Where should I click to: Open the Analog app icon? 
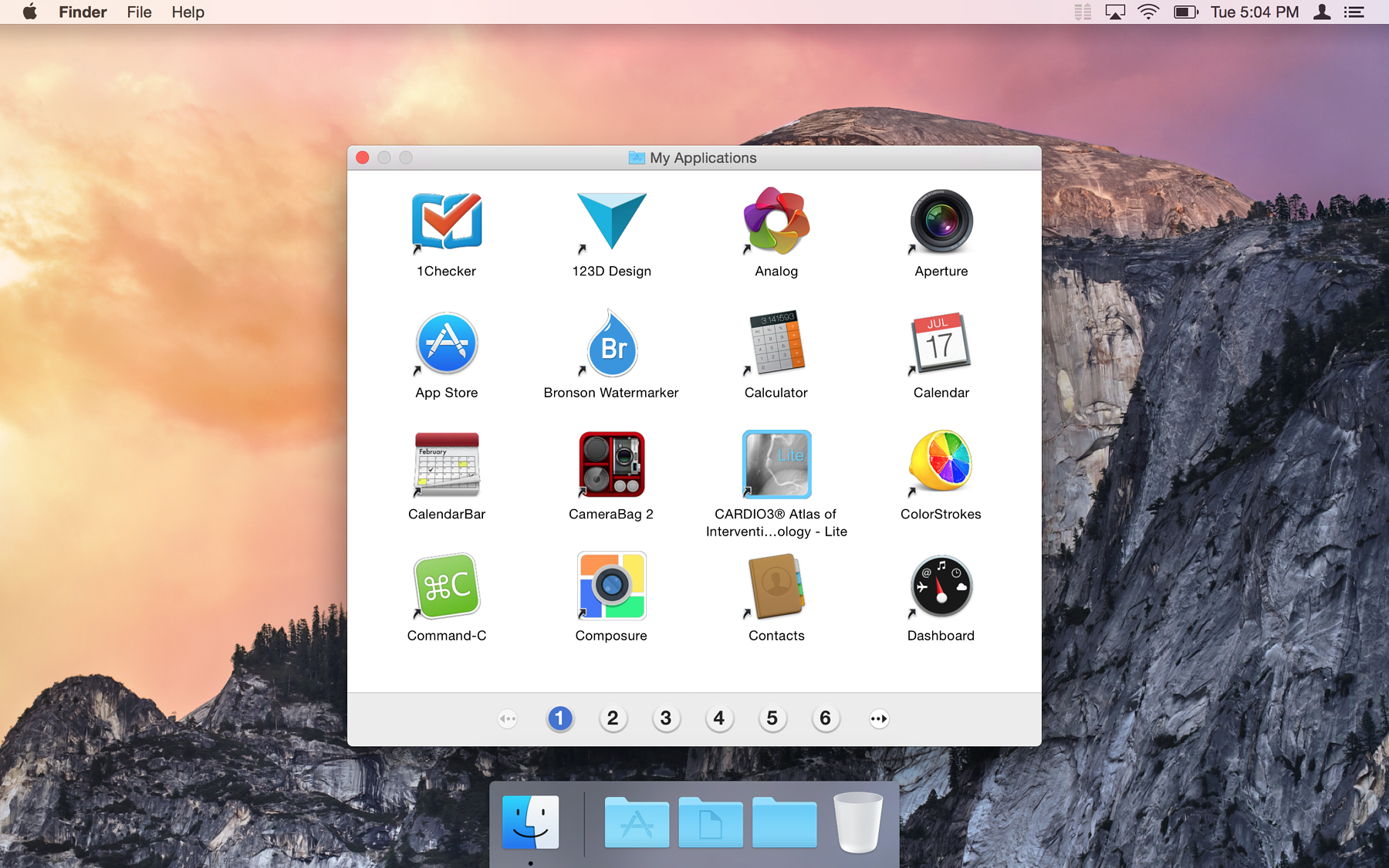(776, 221)
